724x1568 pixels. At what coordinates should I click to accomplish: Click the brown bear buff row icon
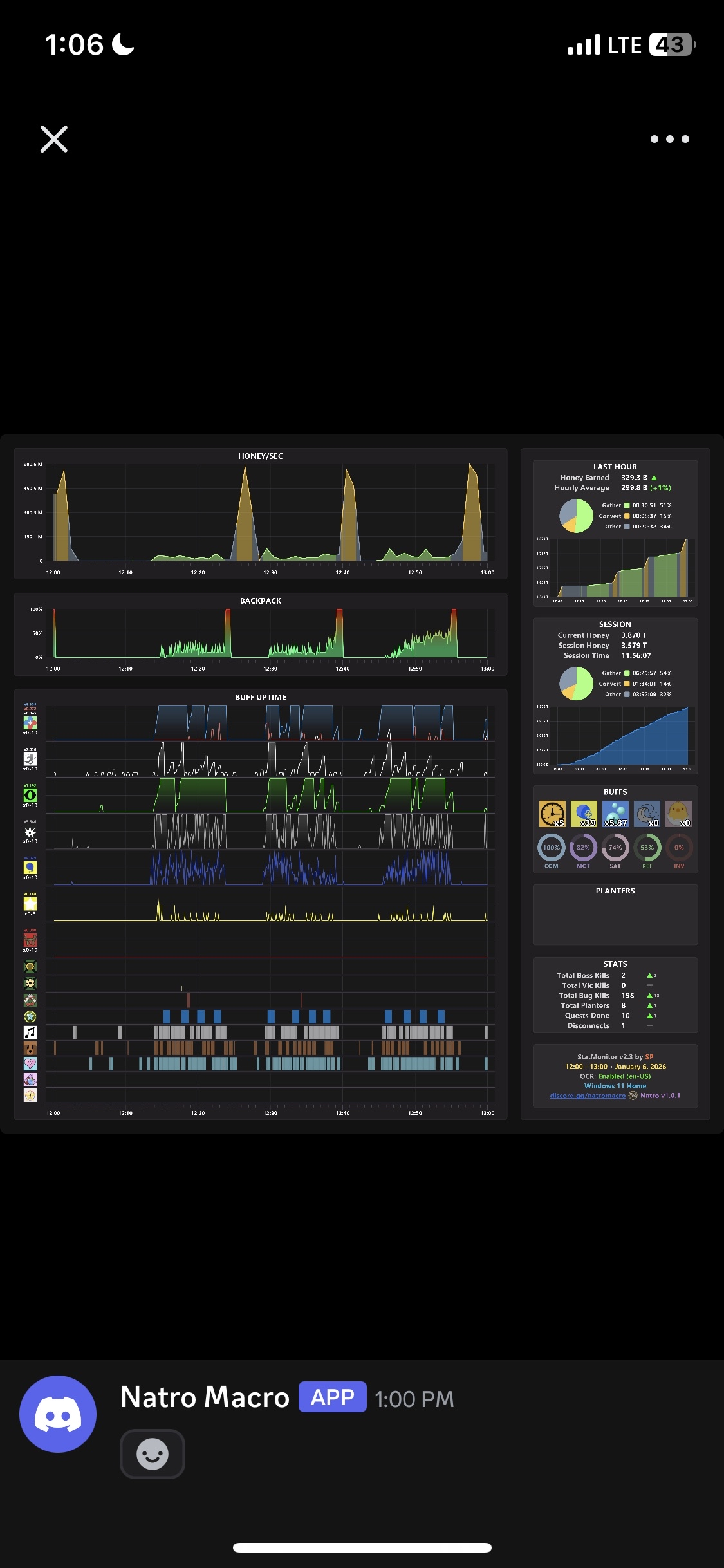tap(30, 1048)
